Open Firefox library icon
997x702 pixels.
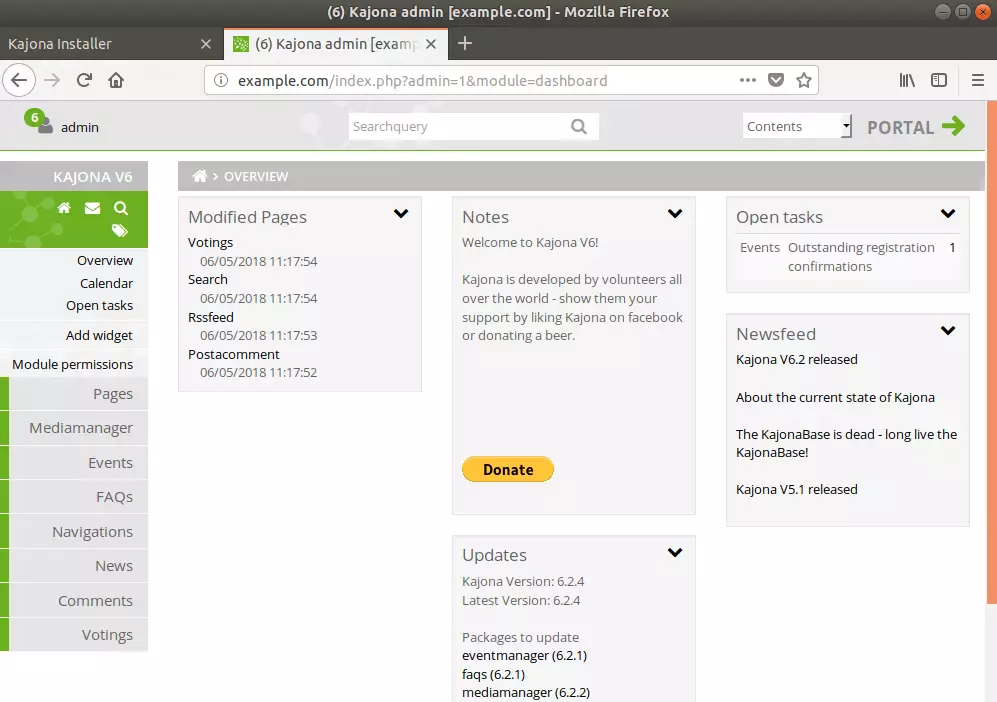pyautogui.click(x=907, y=80)
